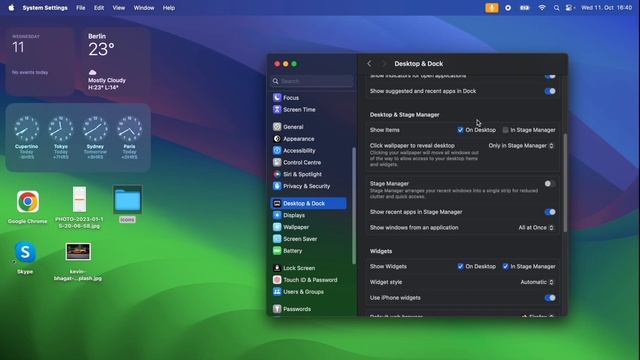The width and height of the screenshot is (640, 360).
Task: Open the Control Centre icon
Action: (277, 162)
